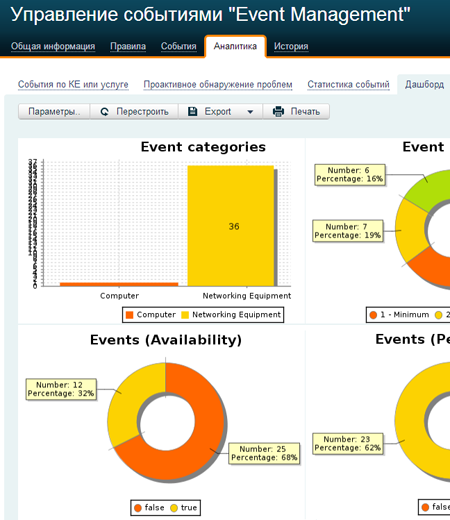Open Проактивное обнаружение проблем link
This screenshot has height=520, width=450.
(218, 84)
